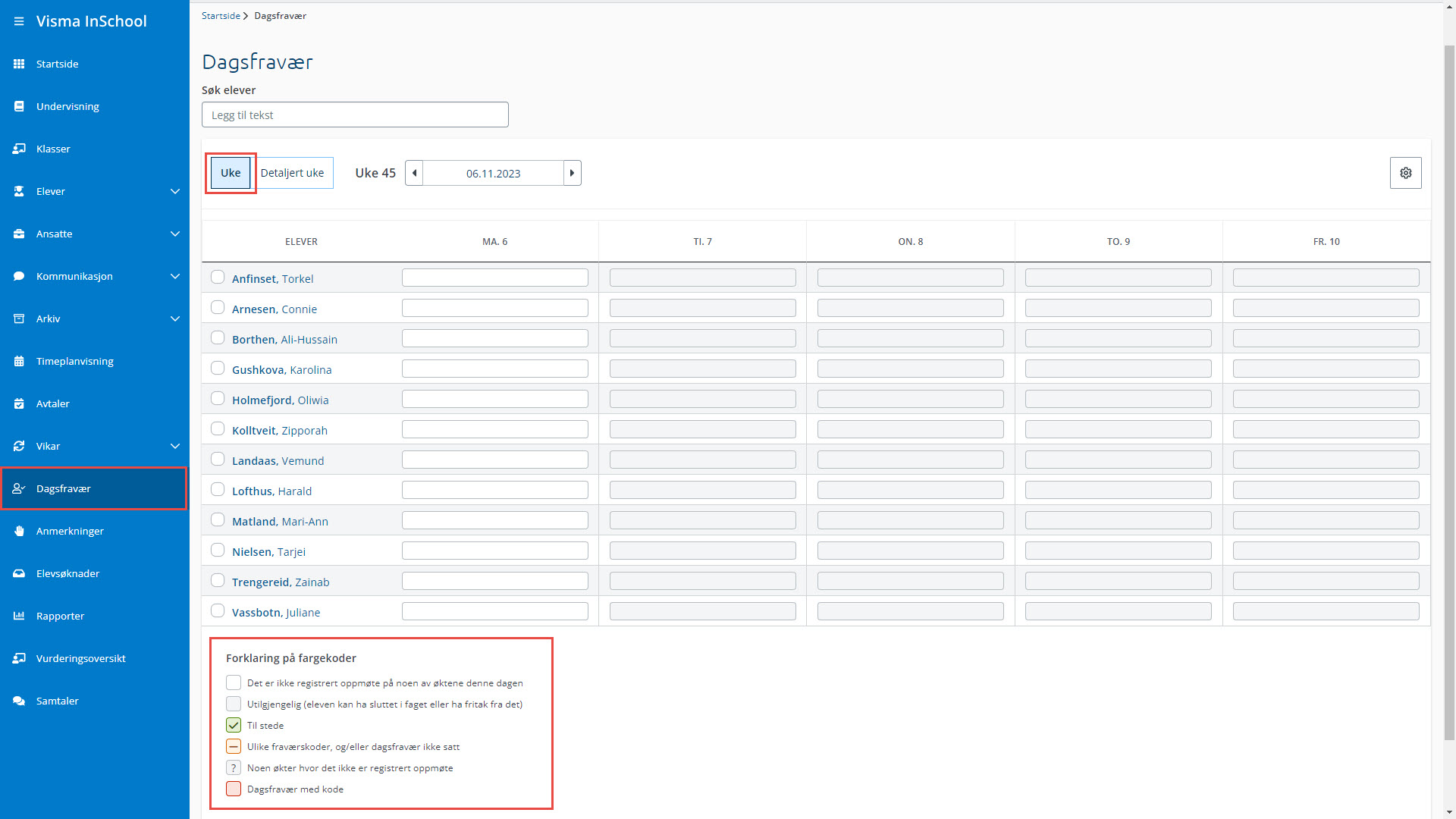Open the 06.11.2023 date picker
The height and width of the screenshot is (819, 1456).
pos(493,173)
